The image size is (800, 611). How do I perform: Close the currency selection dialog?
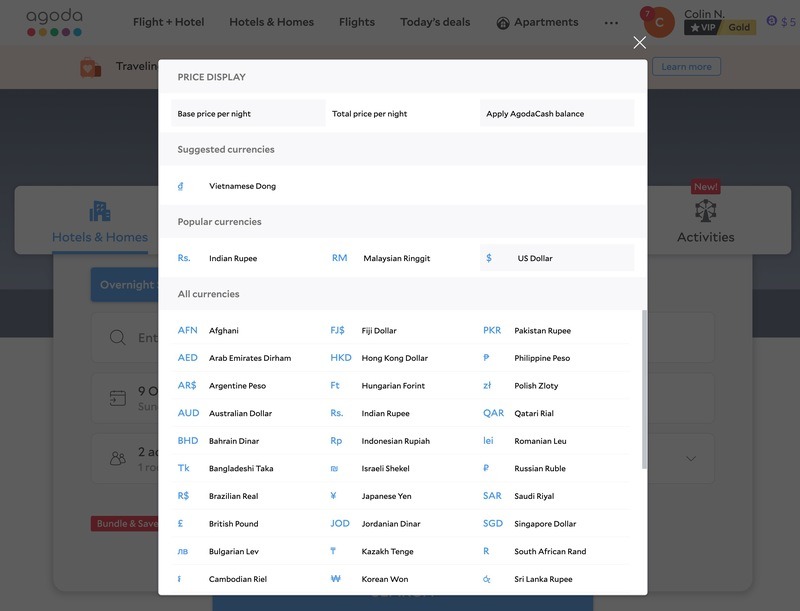[640, 42]
